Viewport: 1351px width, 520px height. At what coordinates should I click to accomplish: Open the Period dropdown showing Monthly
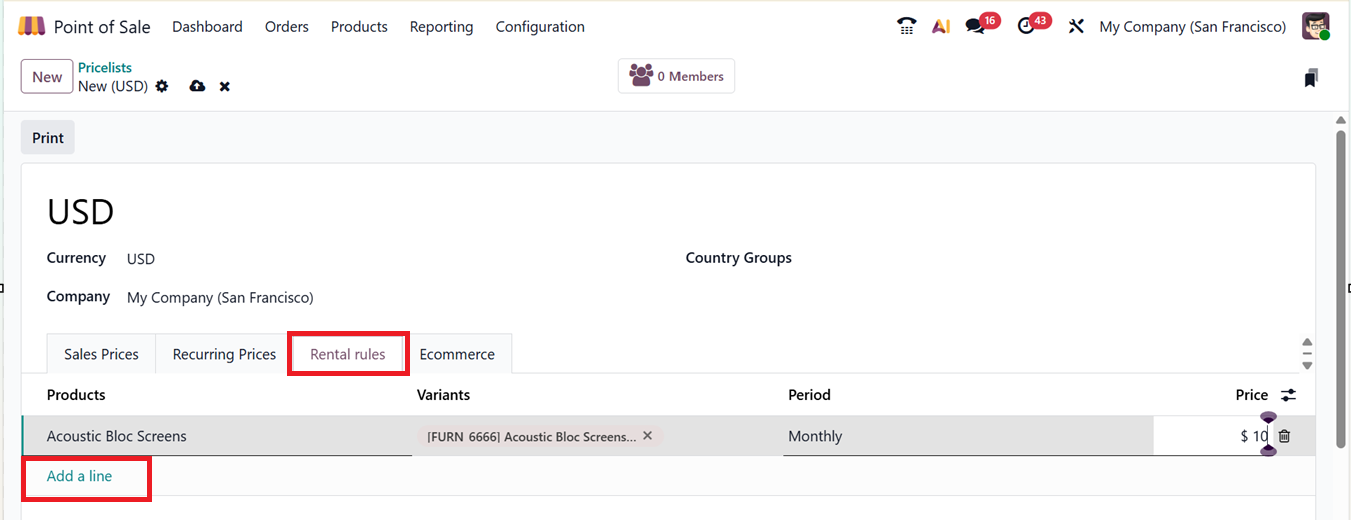[x=960, y=436]
